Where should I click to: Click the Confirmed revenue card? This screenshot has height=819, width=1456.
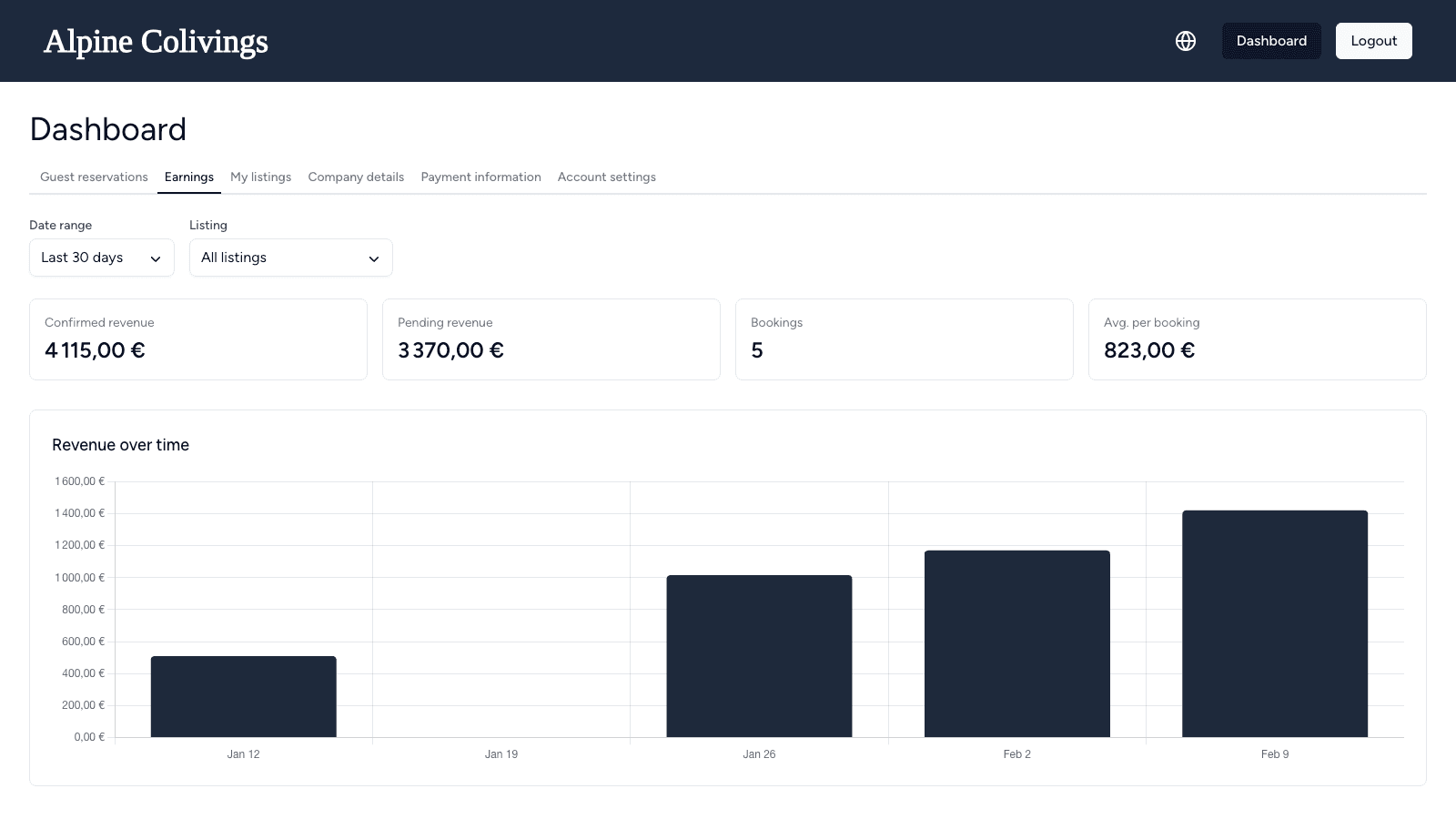[x=198, y=339]
